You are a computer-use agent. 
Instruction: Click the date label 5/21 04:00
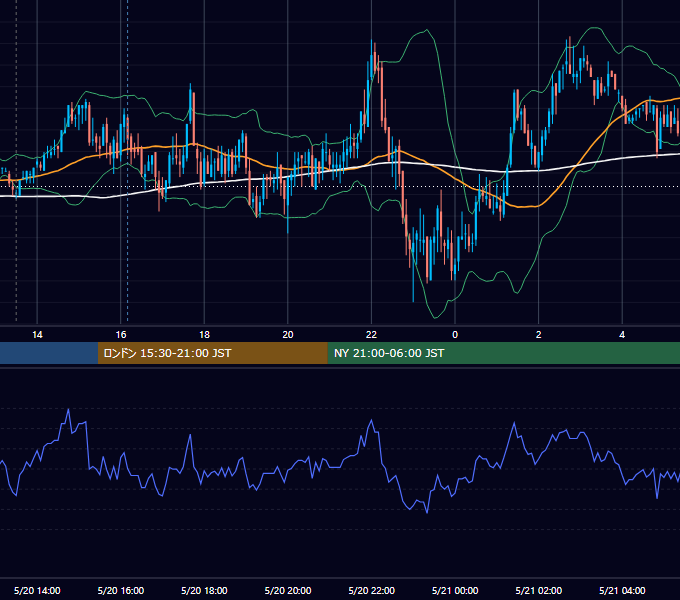tap(622, 590)
